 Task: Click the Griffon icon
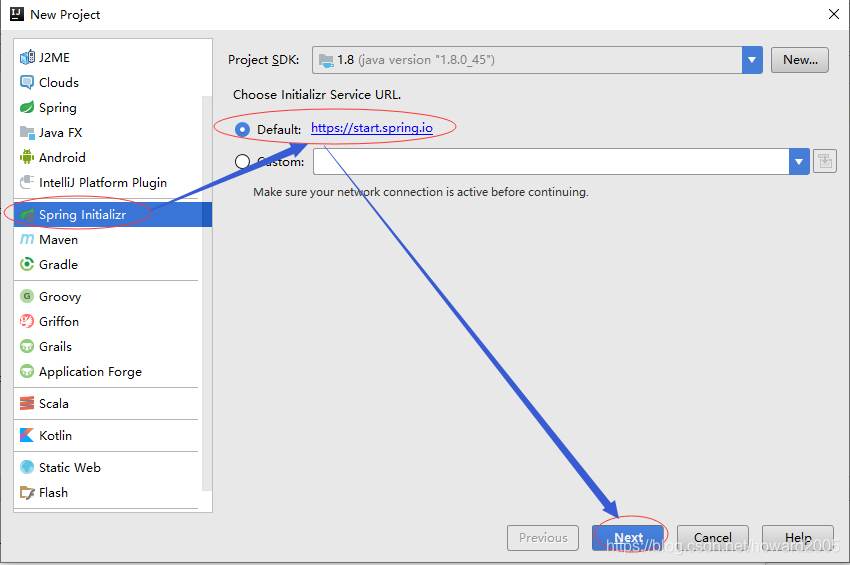point(27,321)
